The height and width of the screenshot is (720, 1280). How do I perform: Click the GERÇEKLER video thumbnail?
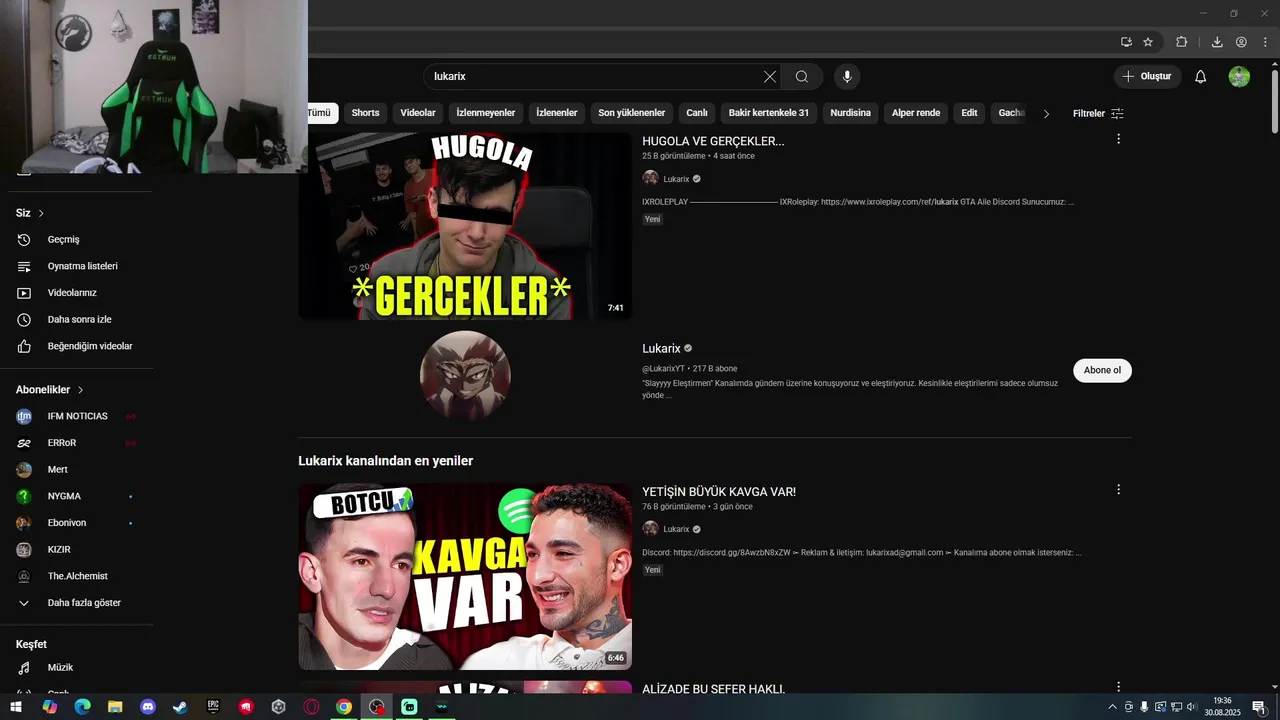pos(465,226)
